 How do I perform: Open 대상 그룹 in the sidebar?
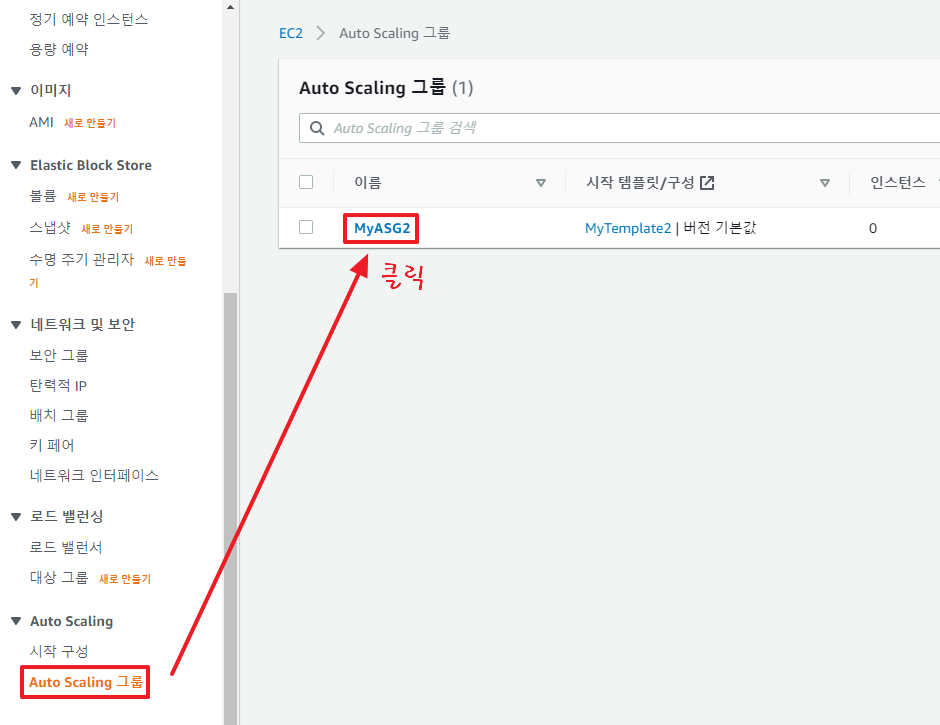tap(59, 577)
